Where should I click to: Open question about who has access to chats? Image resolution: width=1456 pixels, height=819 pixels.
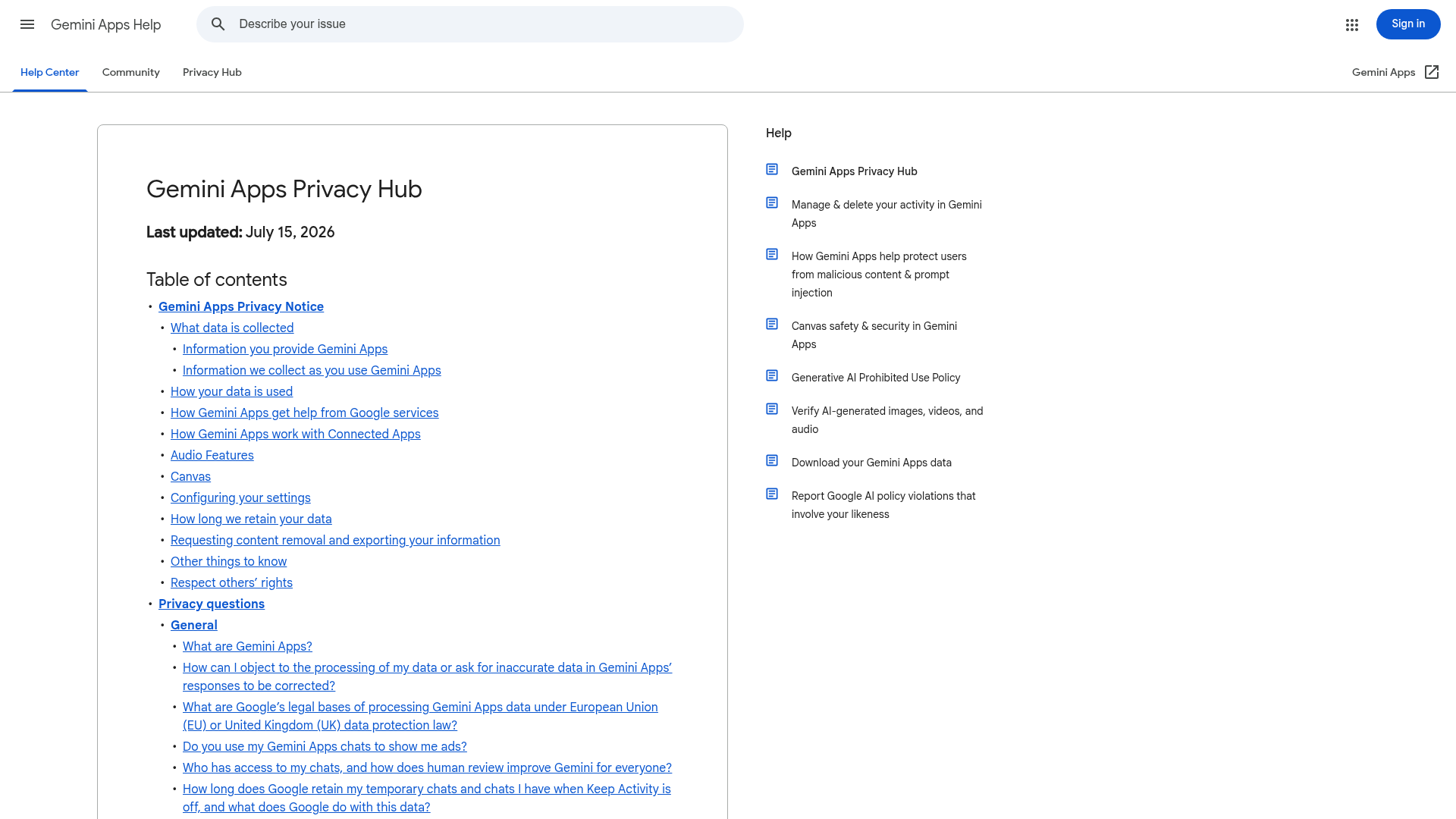(x=427, y=767)
